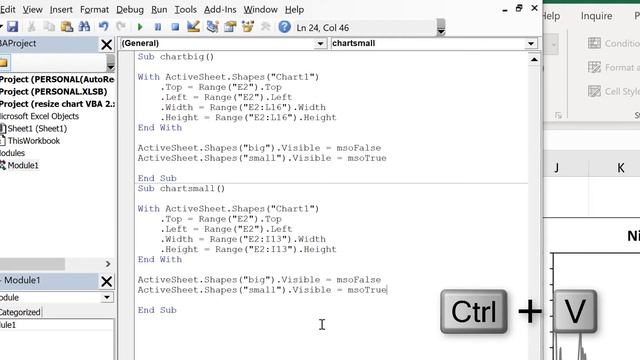Viewport: 640px width, 360px height.
Task: Pause execution with the Break icon
Action: [158, 27]
